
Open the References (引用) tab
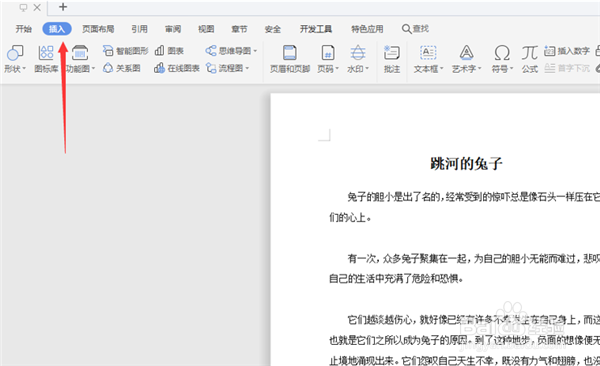pyautogui.click(x=139, y=29)
